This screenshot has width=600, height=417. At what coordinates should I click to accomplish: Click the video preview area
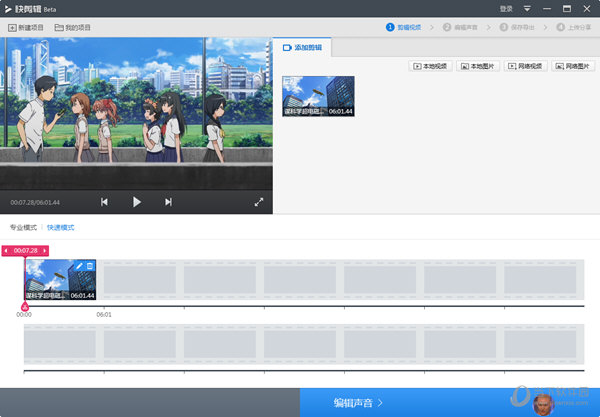click(x=136, y=114)
